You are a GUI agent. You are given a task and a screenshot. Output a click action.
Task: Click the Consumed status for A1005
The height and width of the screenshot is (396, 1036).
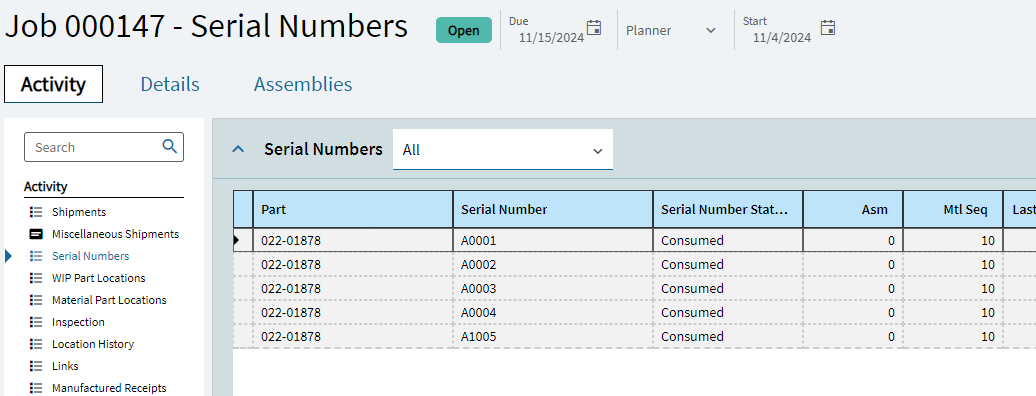728,337
